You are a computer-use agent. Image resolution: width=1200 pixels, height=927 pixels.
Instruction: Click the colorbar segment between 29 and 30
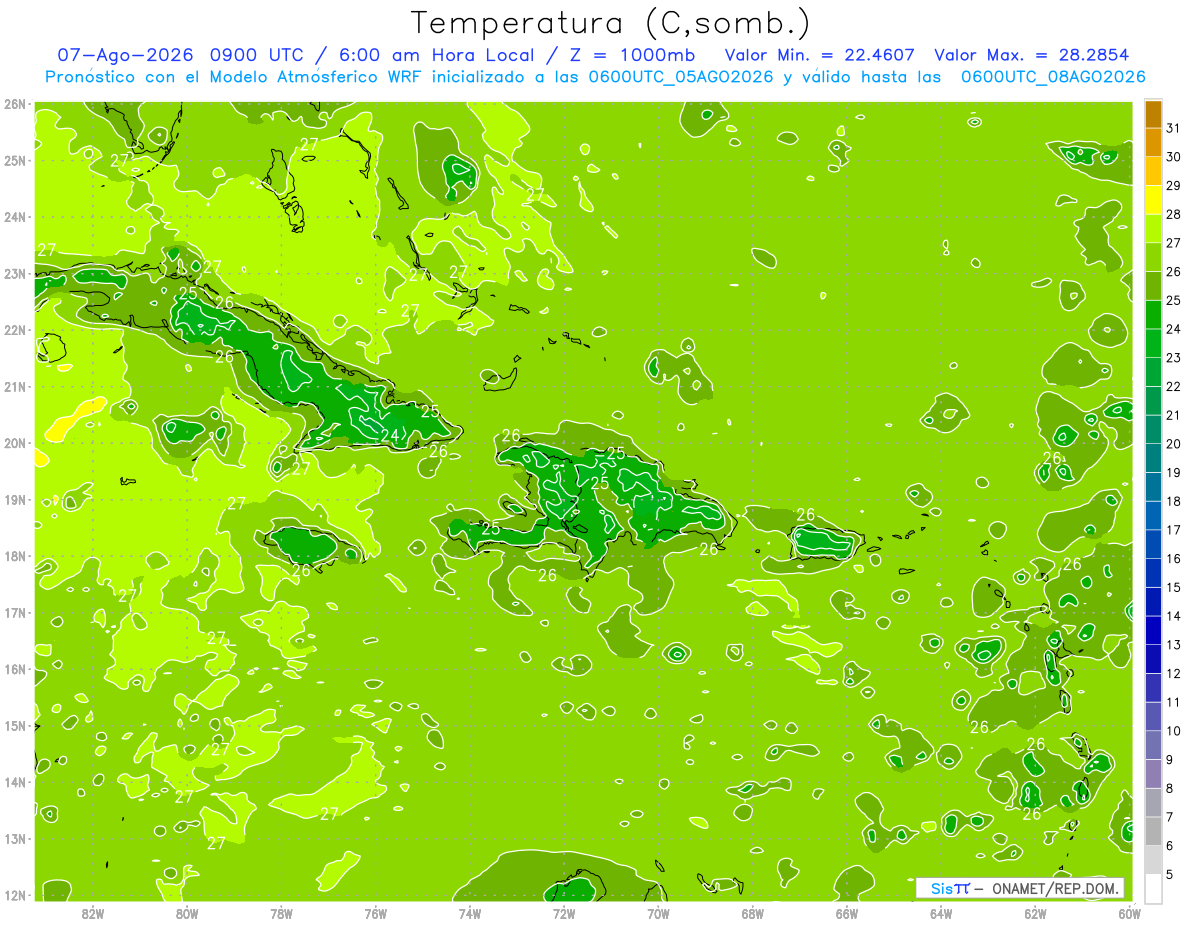[1153, 171]
